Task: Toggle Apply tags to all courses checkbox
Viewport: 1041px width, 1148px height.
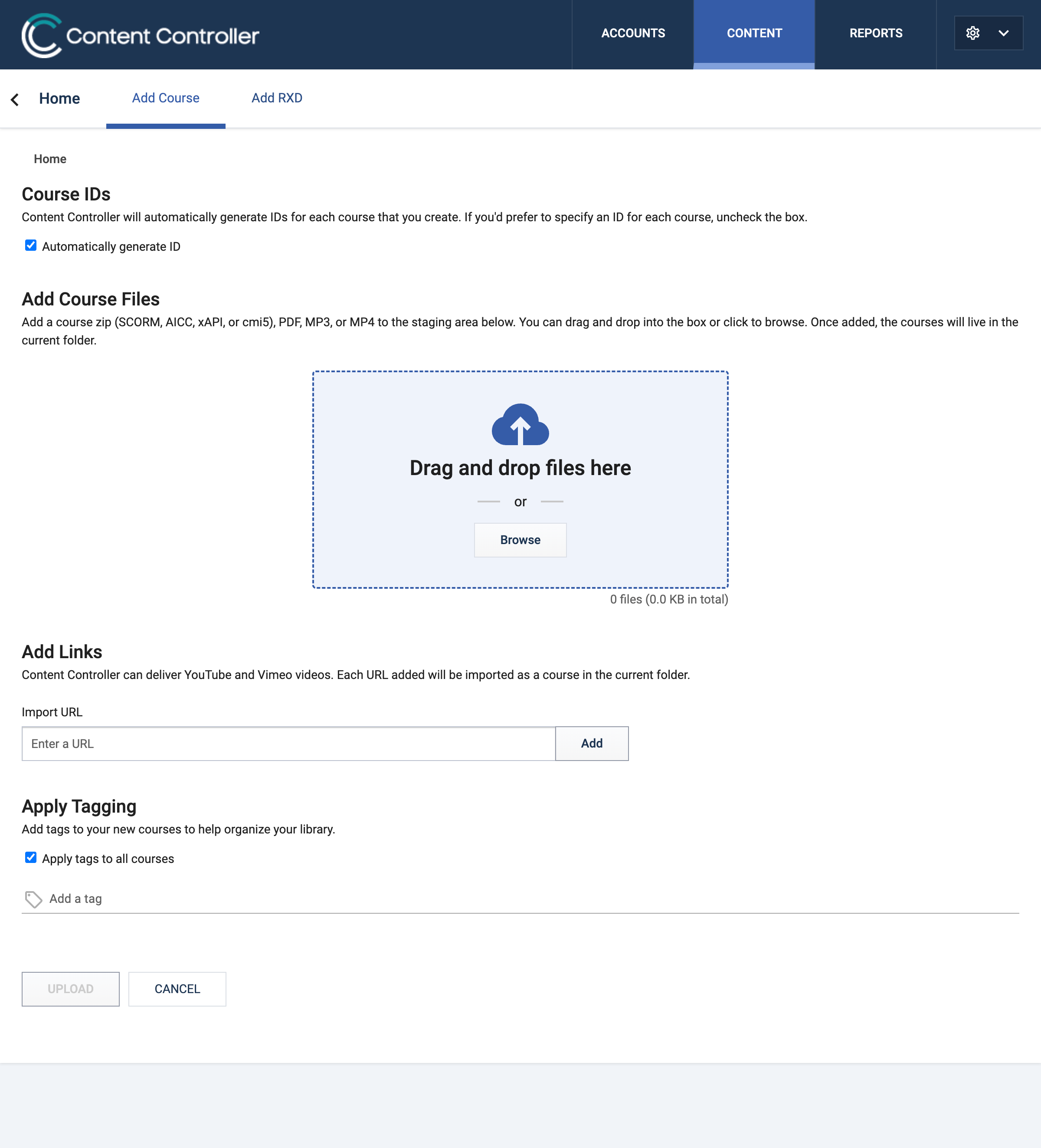Action: pyautogui.click(x=31, y=858)
